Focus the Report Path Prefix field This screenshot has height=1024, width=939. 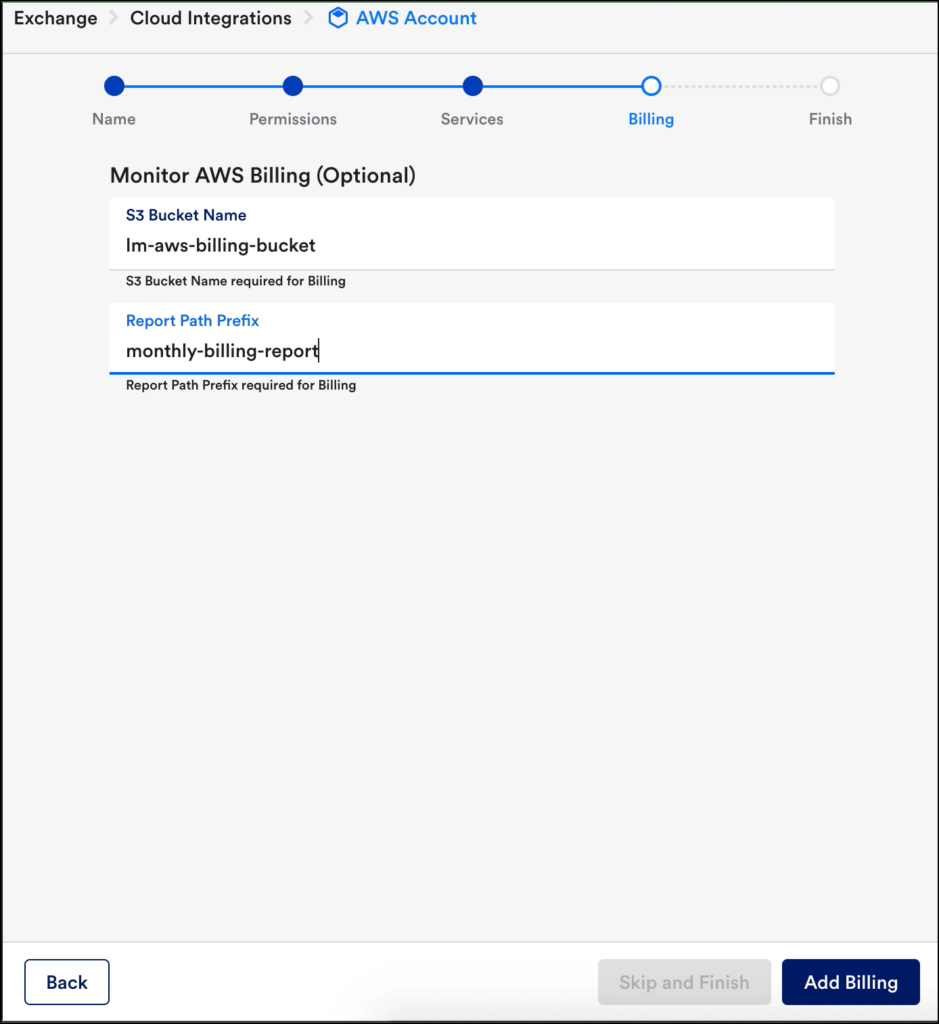tap(472, 338)
